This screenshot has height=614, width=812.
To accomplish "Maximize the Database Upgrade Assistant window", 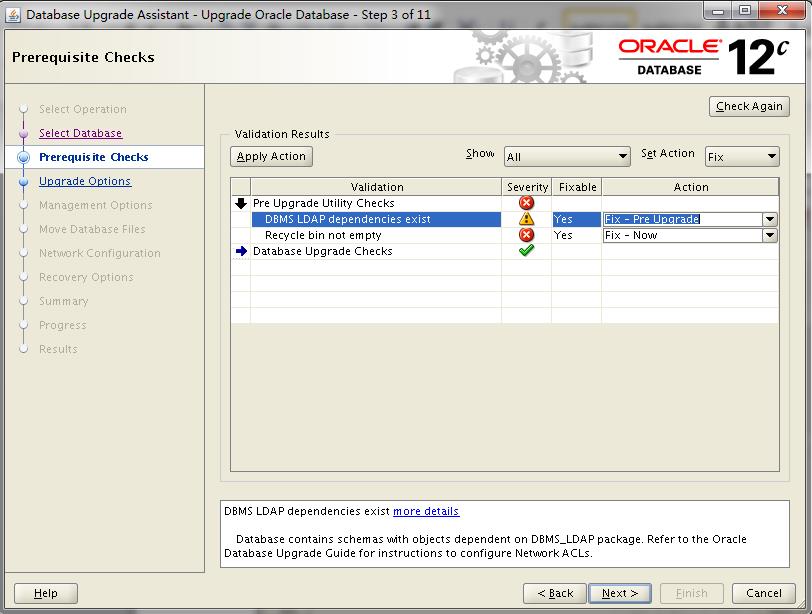I will click(744, 10).
